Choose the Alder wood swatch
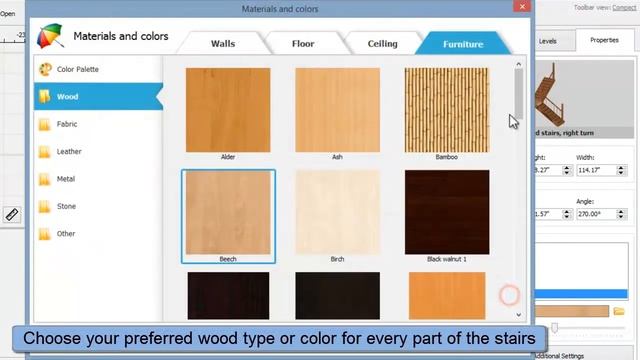This screenshot has height=360, width=640. coord(228,110)
